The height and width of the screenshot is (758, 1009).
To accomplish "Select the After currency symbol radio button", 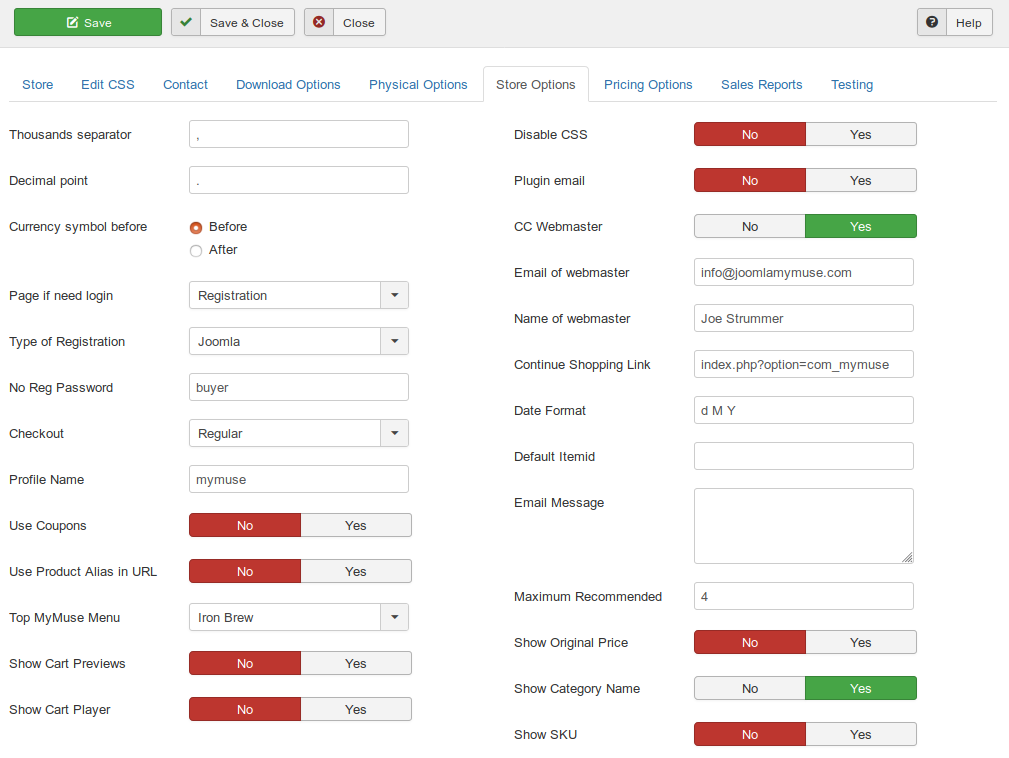I will click(196, 250).
